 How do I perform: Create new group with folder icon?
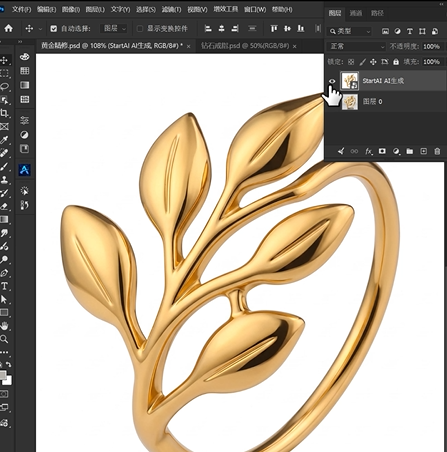[x=409, y=151]
